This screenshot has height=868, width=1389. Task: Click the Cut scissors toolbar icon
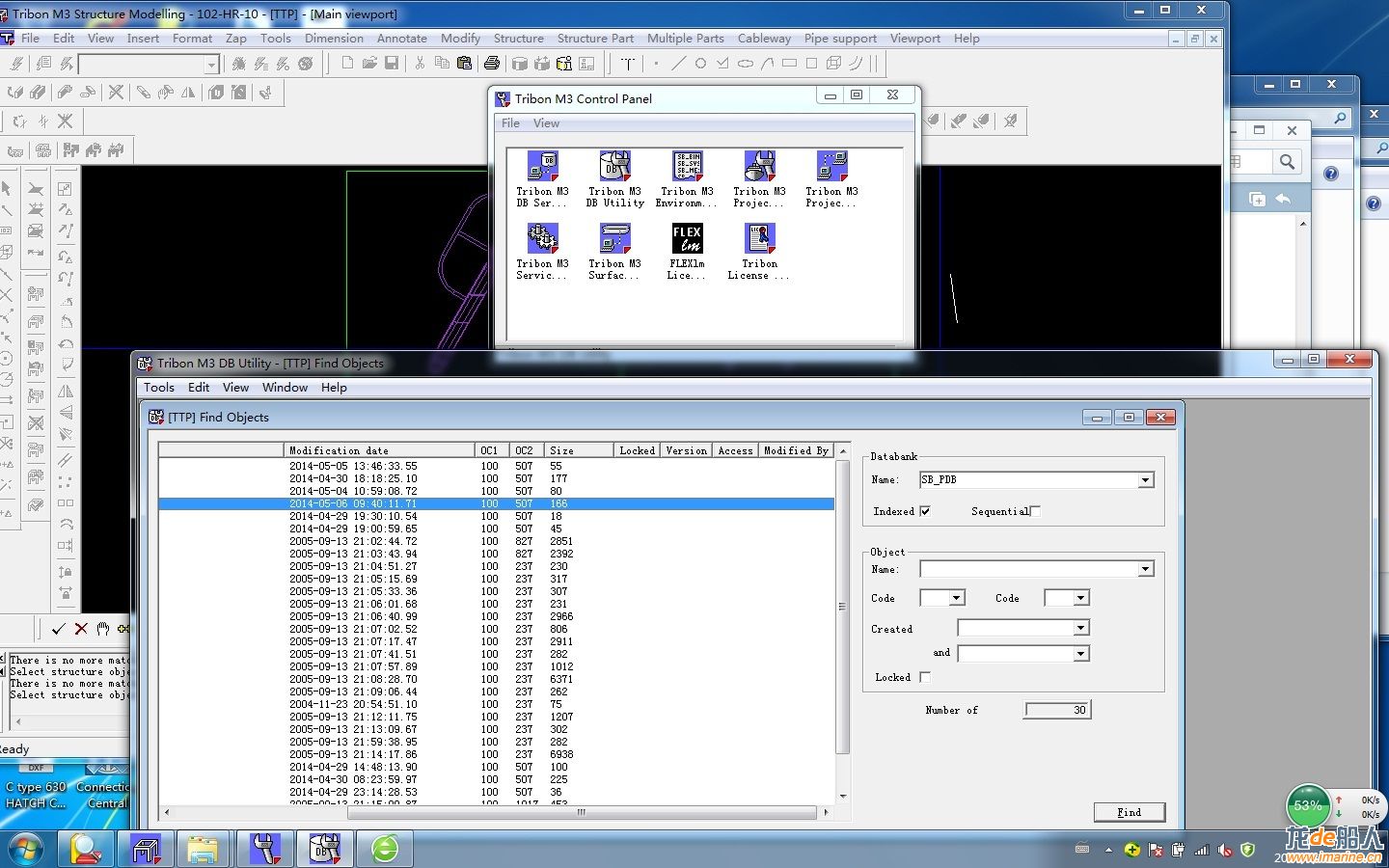tap(420, 64)
